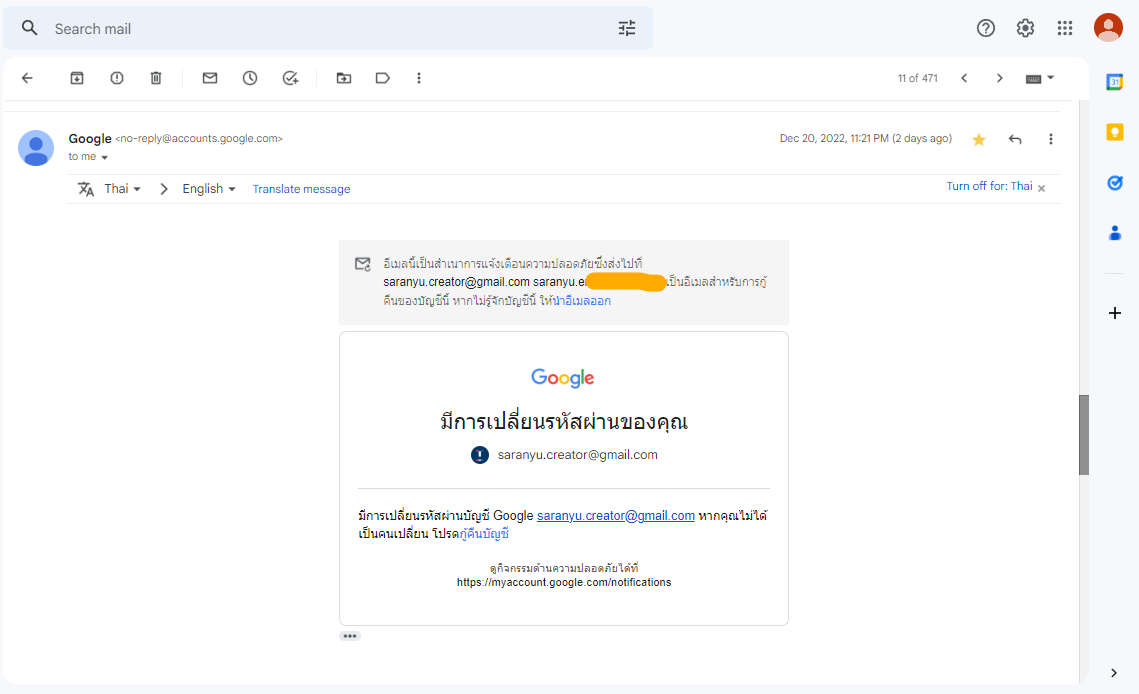This screenshot has height=694, width=1139.
Task: Click the 'กู้คืนบัญชี' recover account link
Action: (485, 533)
